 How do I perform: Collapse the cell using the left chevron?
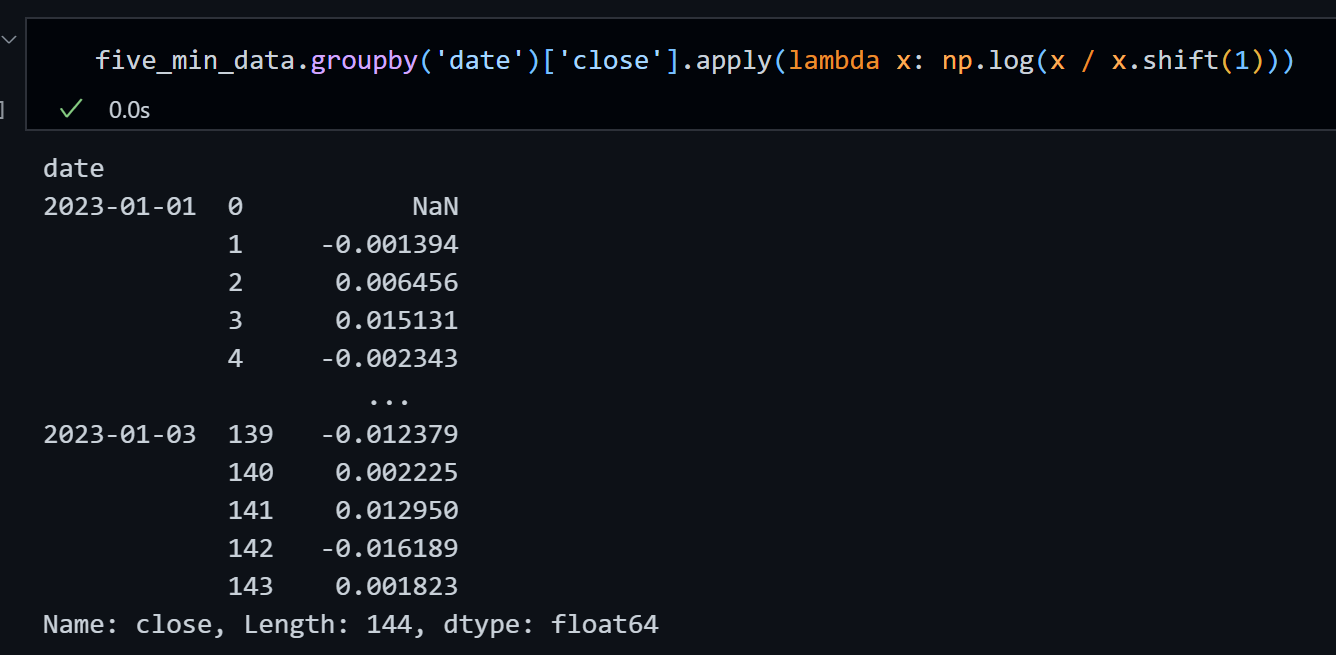[9, 39]
